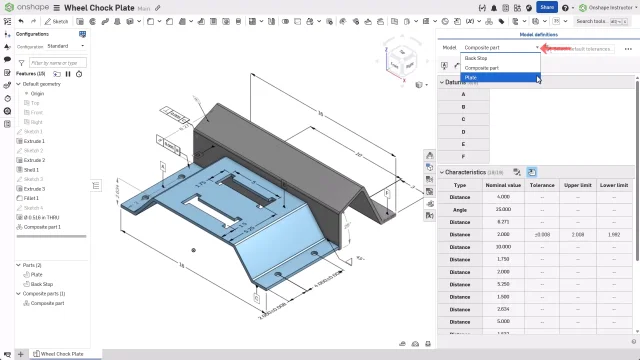The image size is (640, 360).
Task: Select datum D row
Action: tap(463, 132)
